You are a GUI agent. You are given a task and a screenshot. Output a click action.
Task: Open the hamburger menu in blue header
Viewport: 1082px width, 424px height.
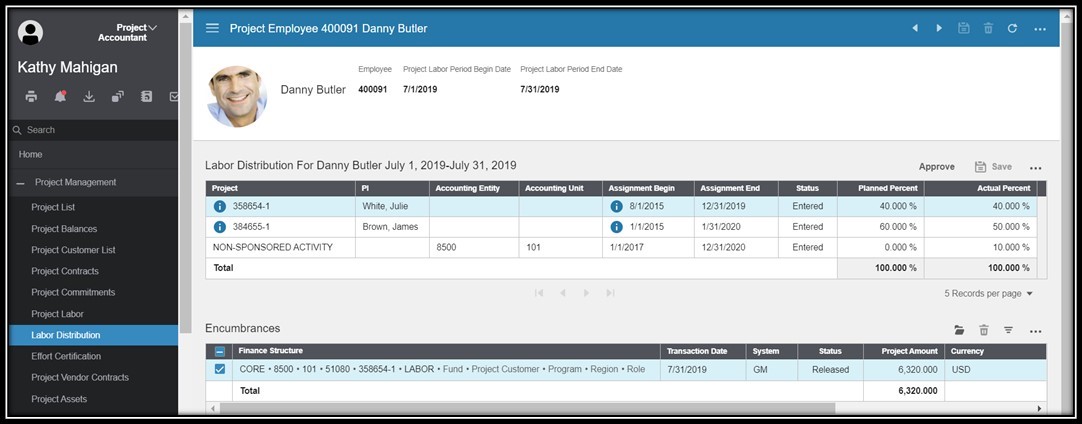[213, 28]
